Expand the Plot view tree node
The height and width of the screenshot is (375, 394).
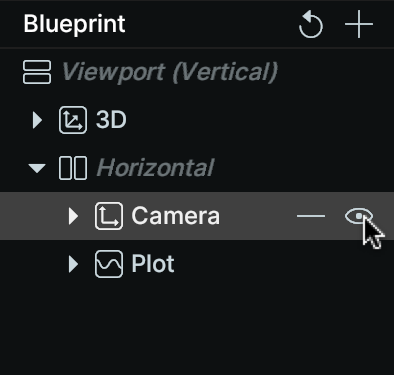pos(73,264)
